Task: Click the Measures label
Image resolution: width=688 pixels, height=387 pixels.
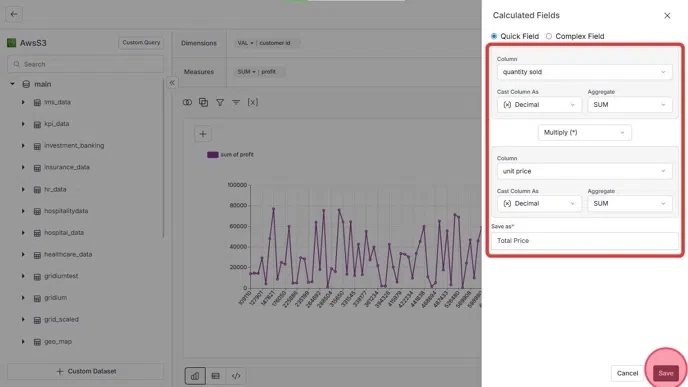Action: pos(199,72)
